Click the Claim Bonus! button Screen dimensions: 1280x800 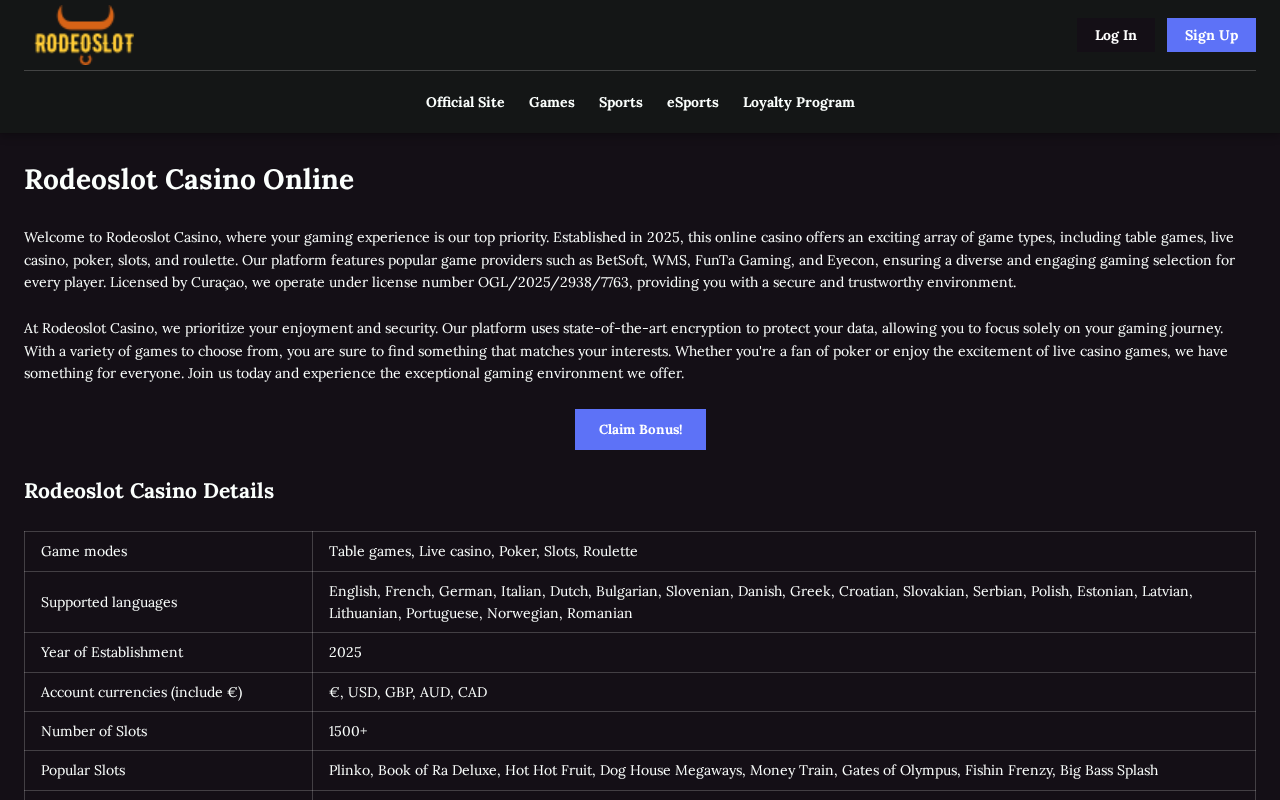pos(640,429)
